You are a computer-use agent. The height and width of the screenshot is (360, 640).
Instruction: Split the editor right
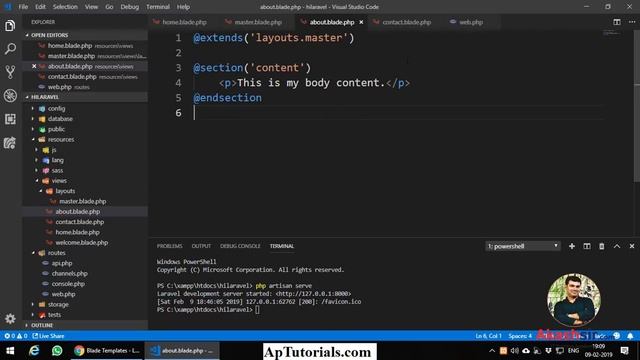617,22
